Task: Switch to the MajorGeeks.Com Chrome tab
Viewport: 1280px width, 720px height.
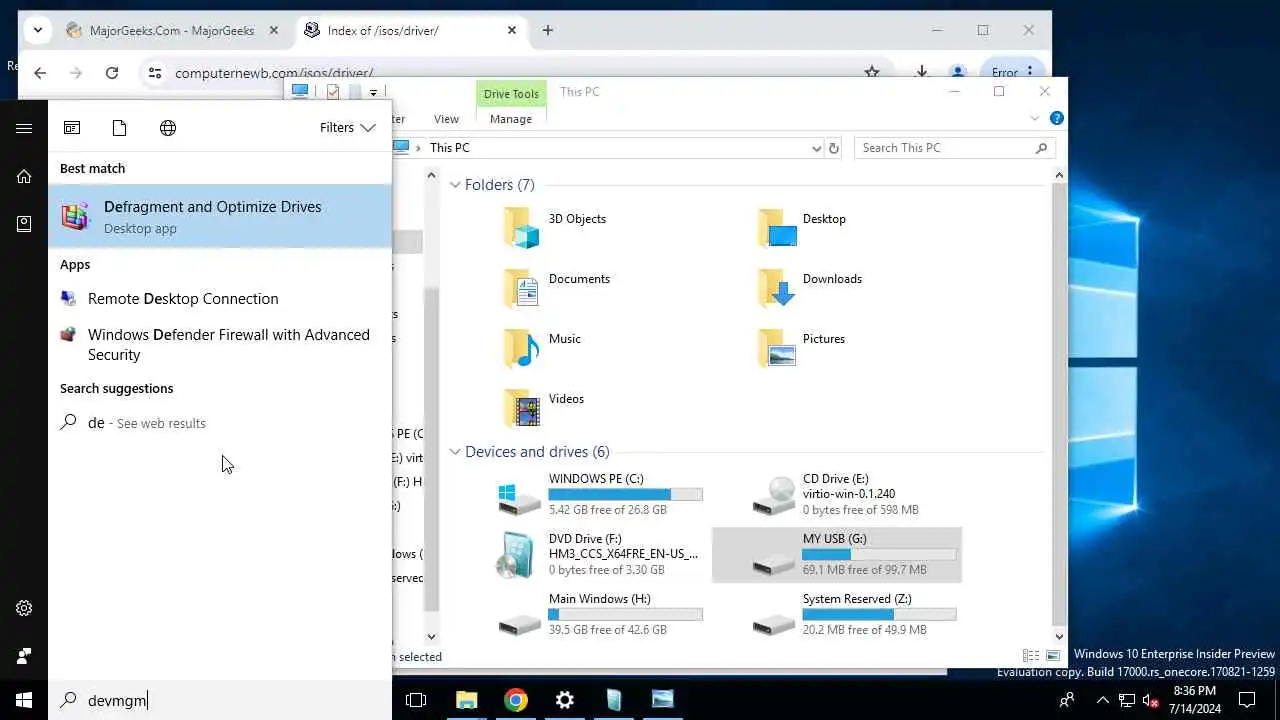Action: click(173, 30)
